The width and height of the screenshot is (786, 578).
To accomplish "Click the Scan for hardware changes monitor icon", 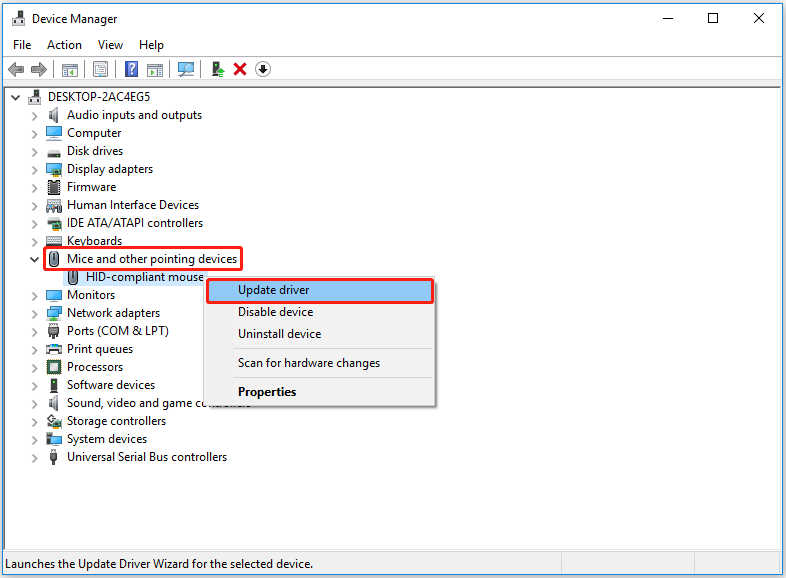I will (x=185, y=69).
